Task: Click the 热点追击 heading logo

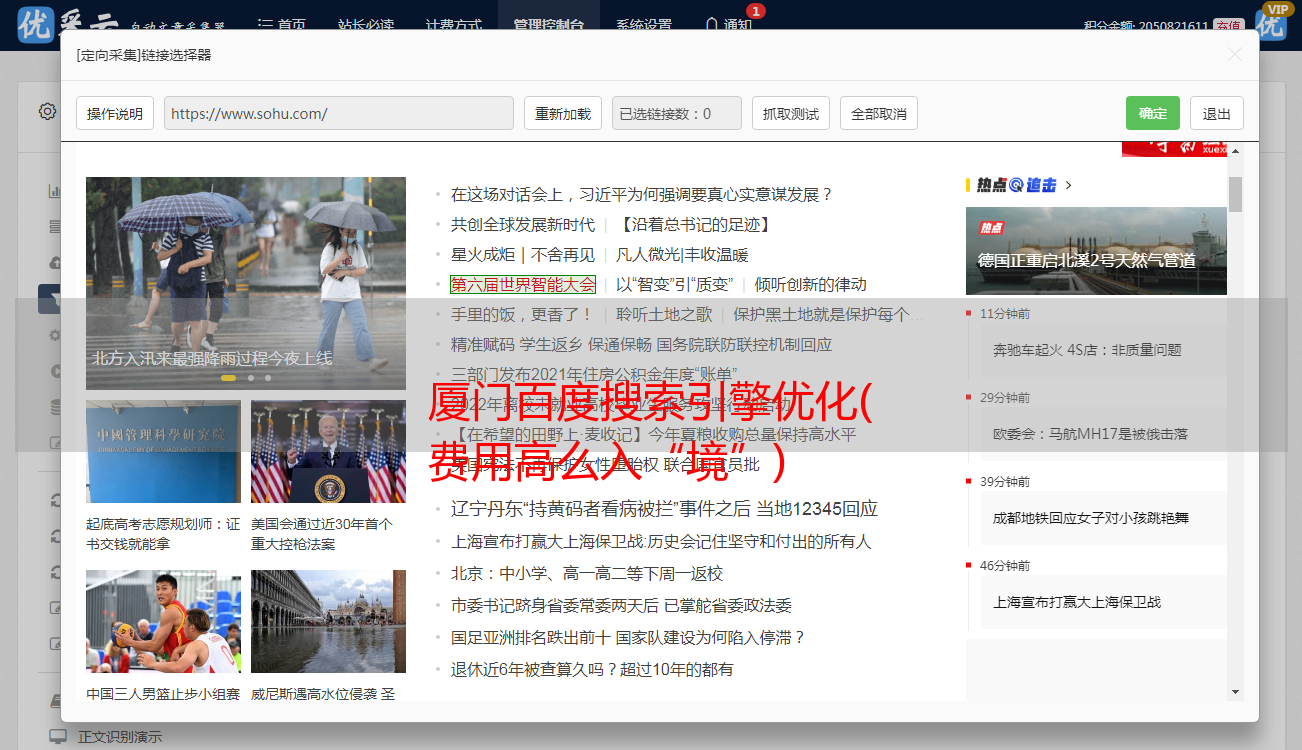Action: pos(1017,185)
